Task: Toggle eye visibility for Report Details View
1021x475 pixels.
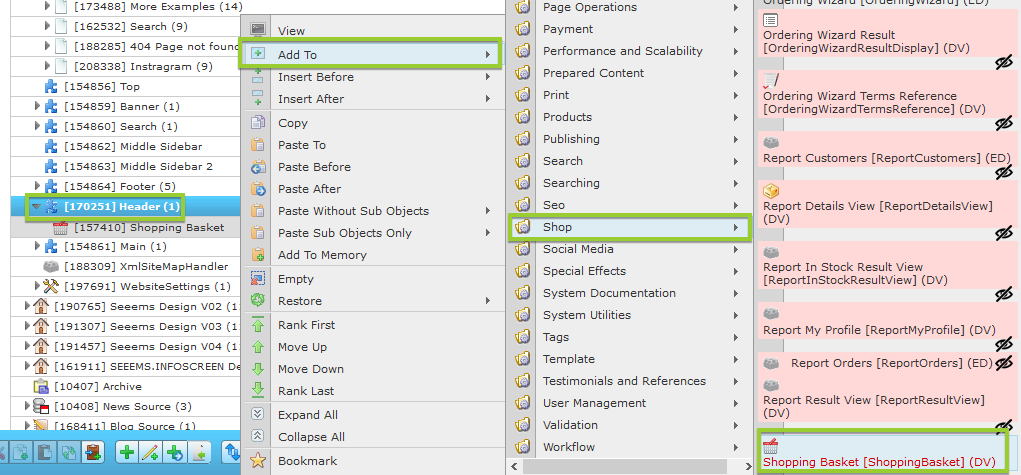Action: [x=1004, y=233]
